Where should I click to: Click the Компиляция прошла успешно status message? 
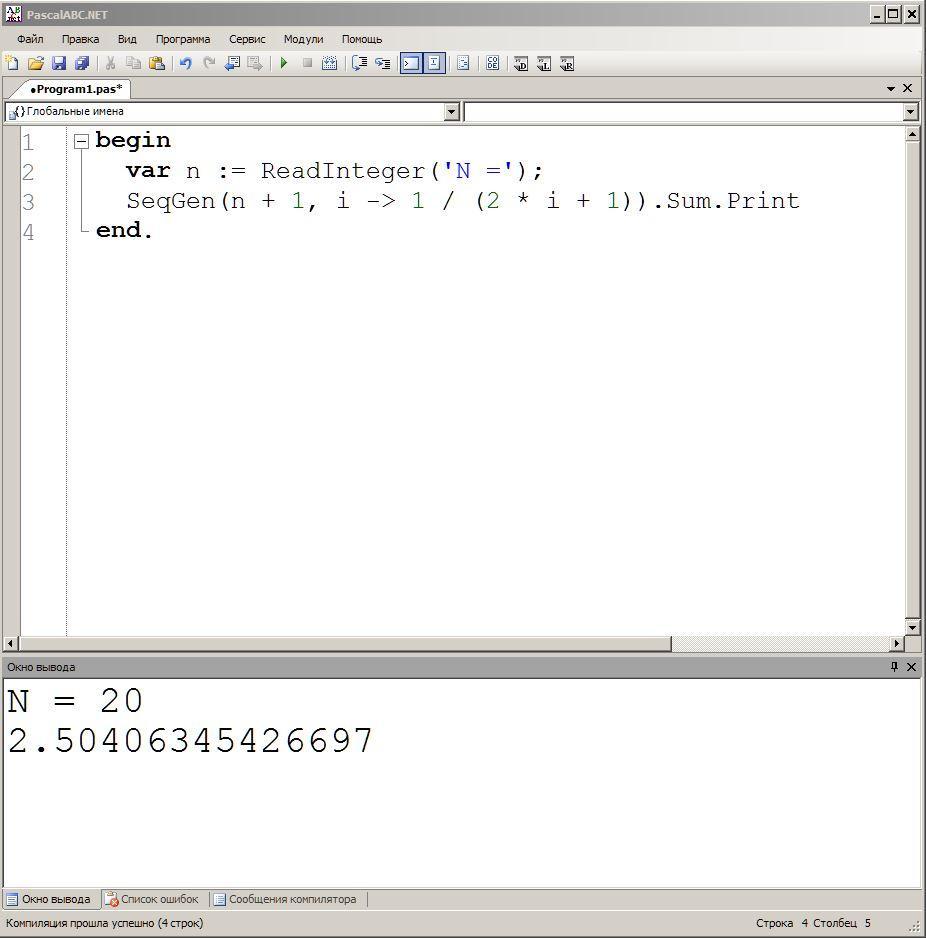pos(105,923)
